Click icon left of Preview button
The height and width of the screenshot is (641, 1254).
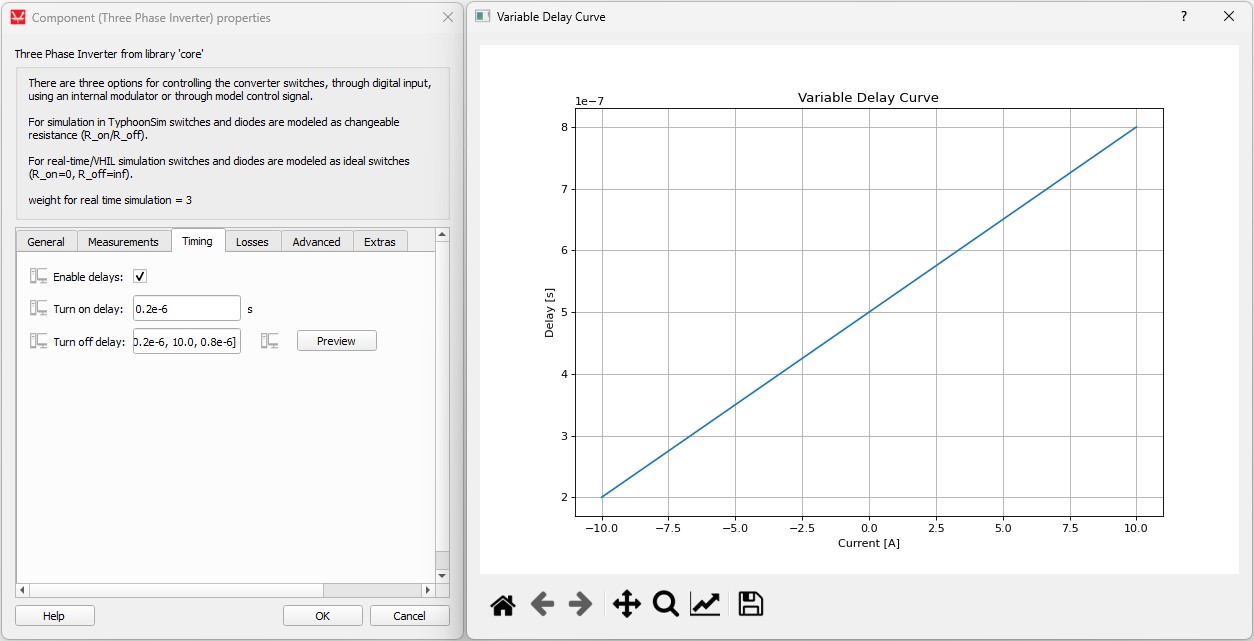[x=270, y=341]
